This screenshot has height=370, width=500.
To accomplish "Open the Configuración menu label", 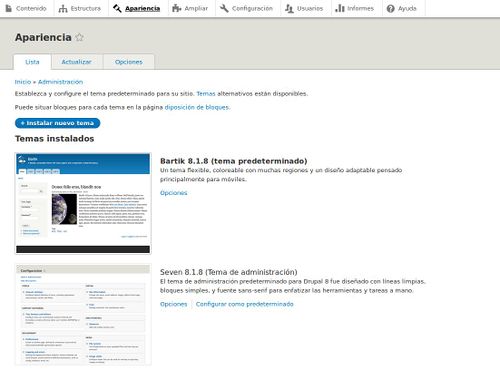I will click(x=252, y=8).
